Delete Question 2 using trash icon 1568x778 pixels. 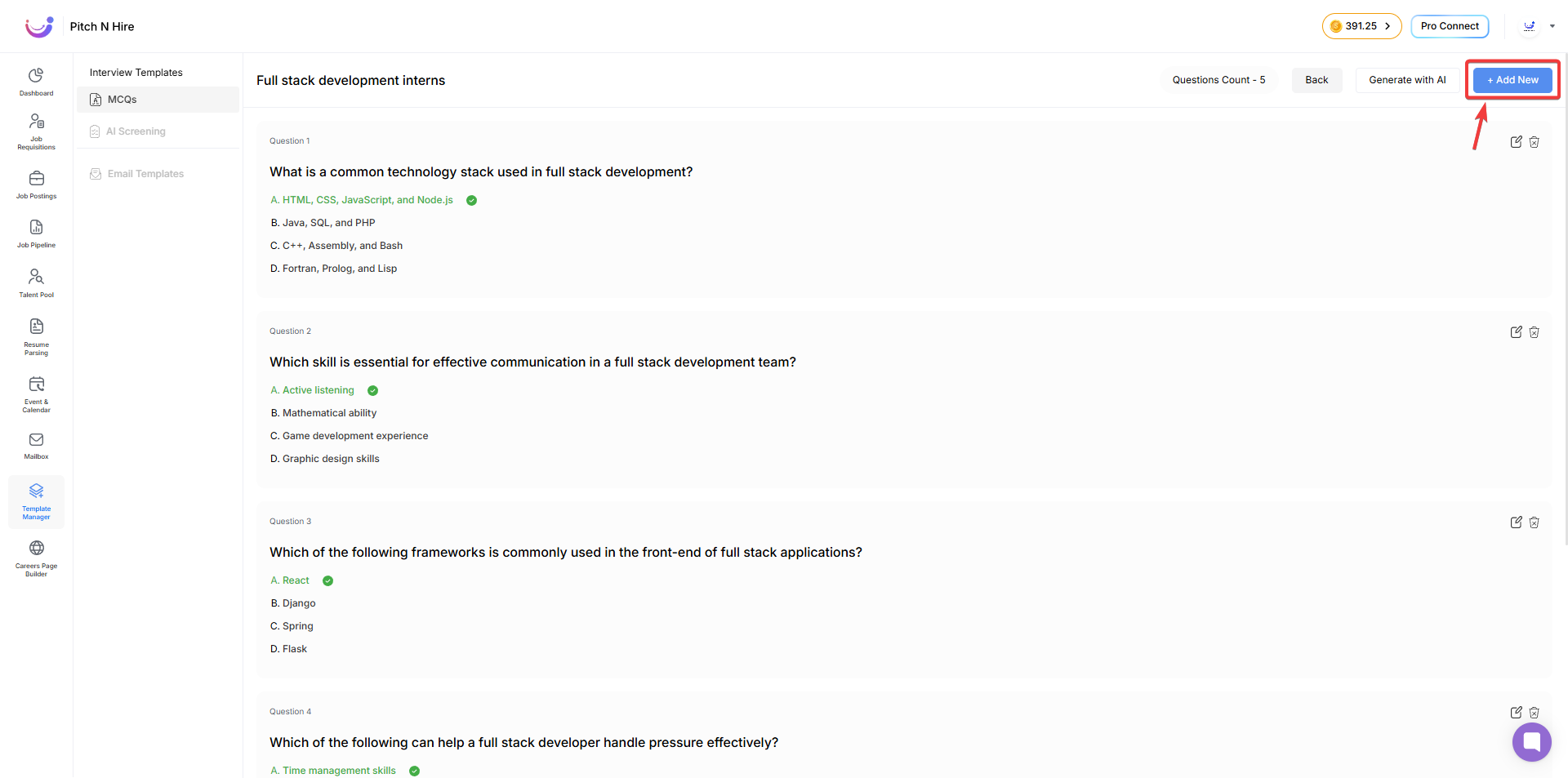[x=1534, y=332]
